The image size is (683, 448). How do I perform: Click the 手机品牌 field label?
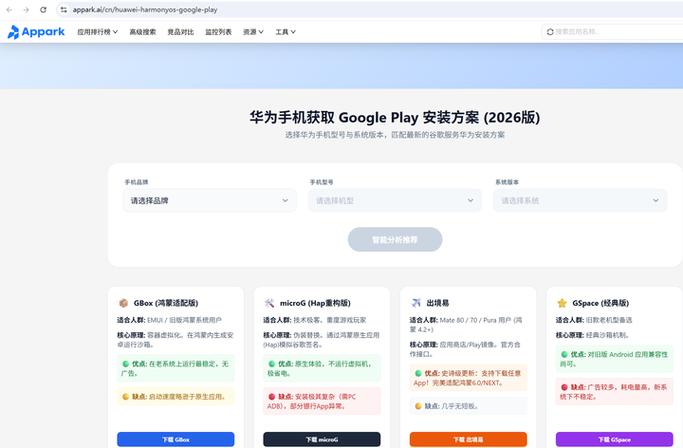[x=136, y=182]
